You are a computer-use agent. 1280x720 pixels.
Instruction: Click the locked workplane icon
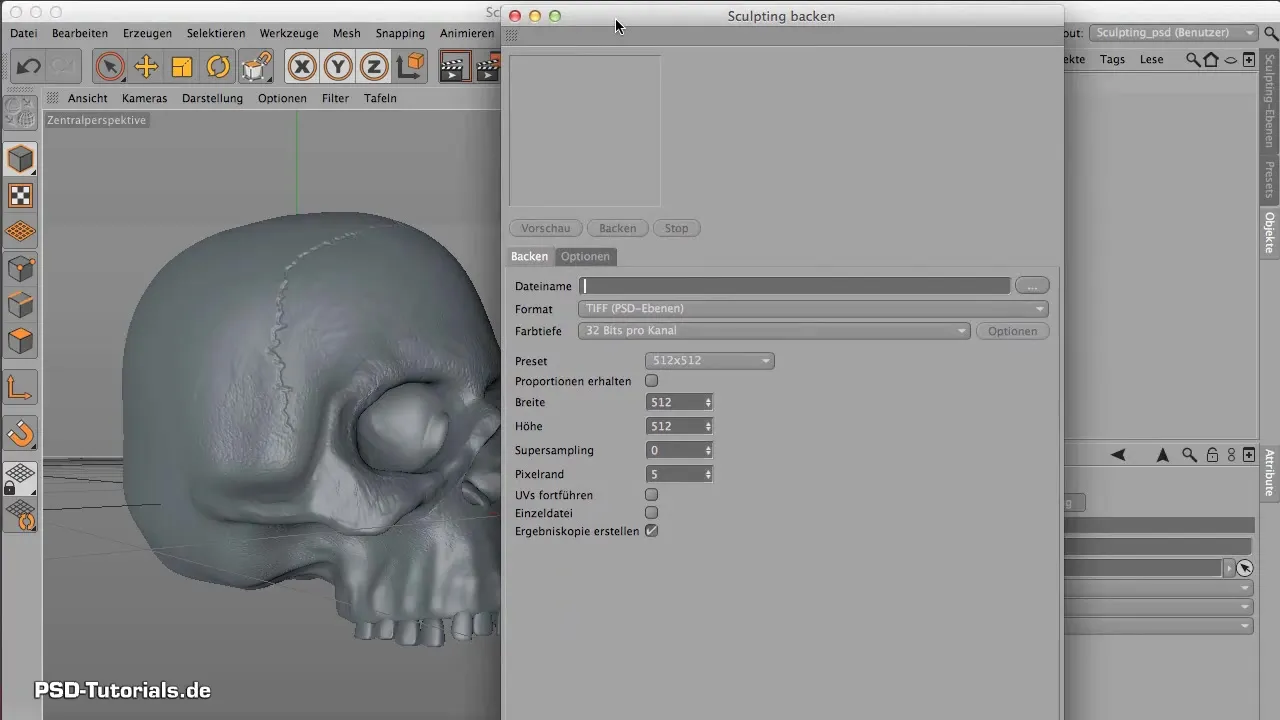(x=21, y=477)
